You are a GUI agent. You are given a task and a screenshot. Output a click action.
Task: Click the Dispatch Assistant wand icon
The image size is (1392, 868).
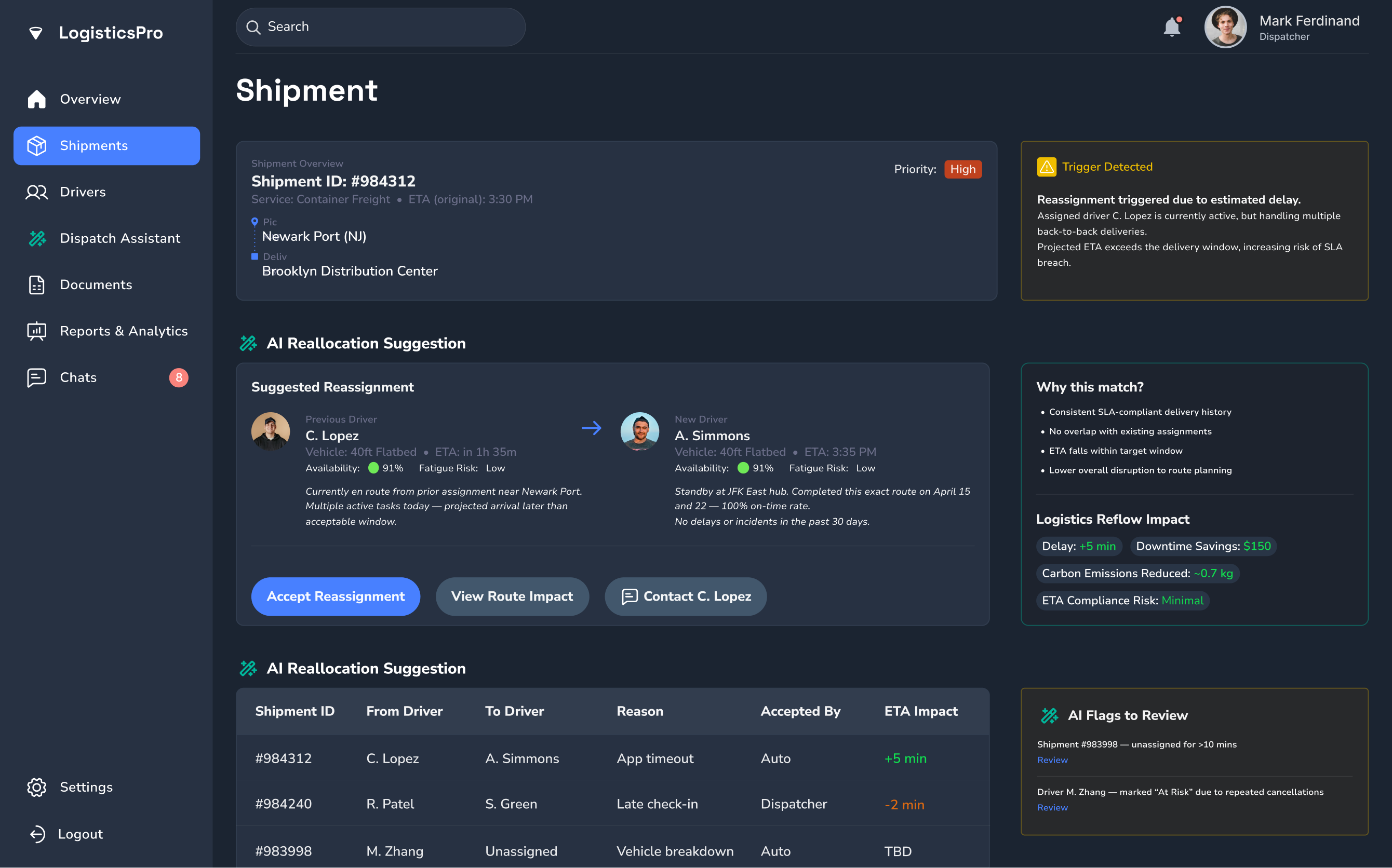[x=37, y=238]
